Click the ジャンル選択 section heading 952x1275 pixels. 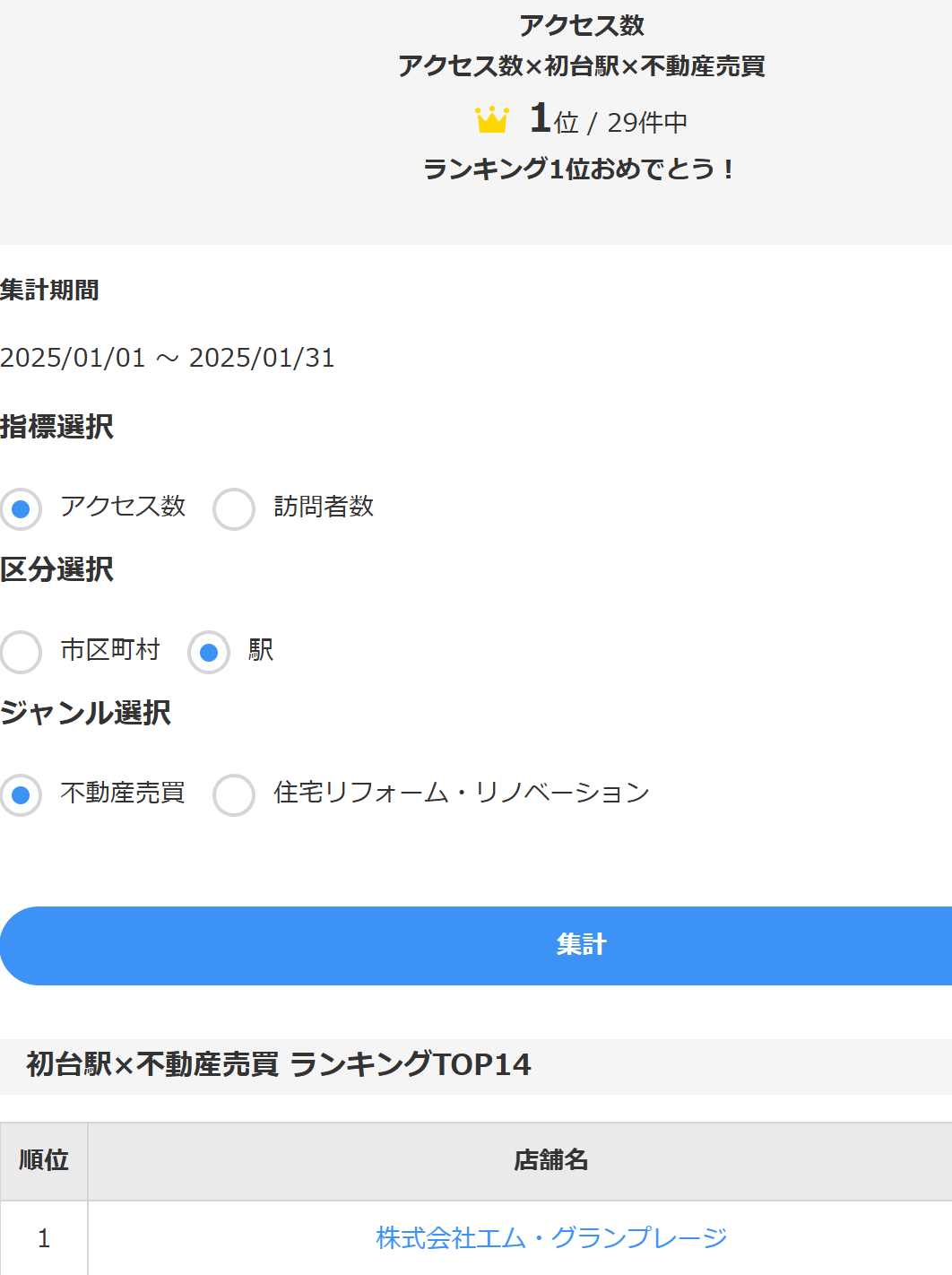(x=85, y=713)
